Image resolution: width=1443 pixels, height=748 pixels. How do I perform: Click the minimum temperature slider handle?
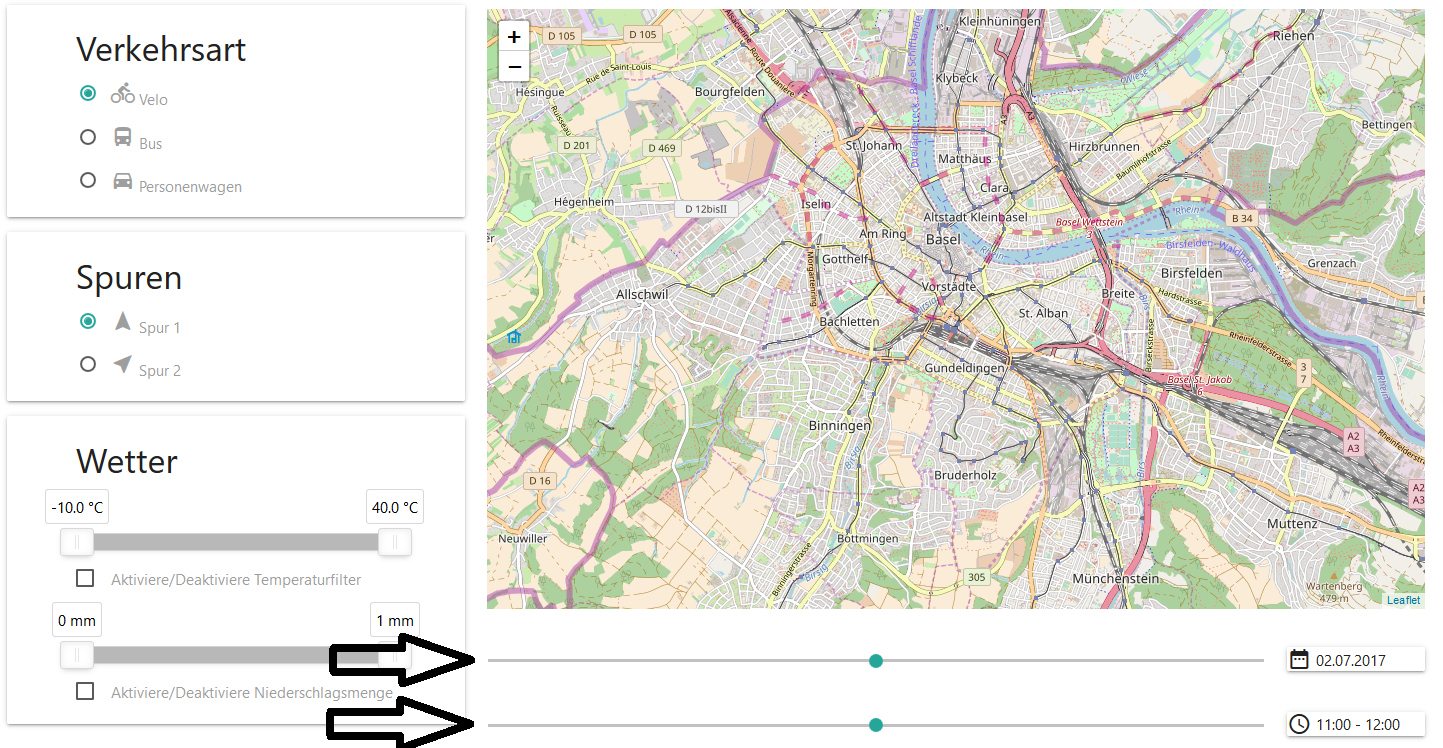click(x=77, y=542)
